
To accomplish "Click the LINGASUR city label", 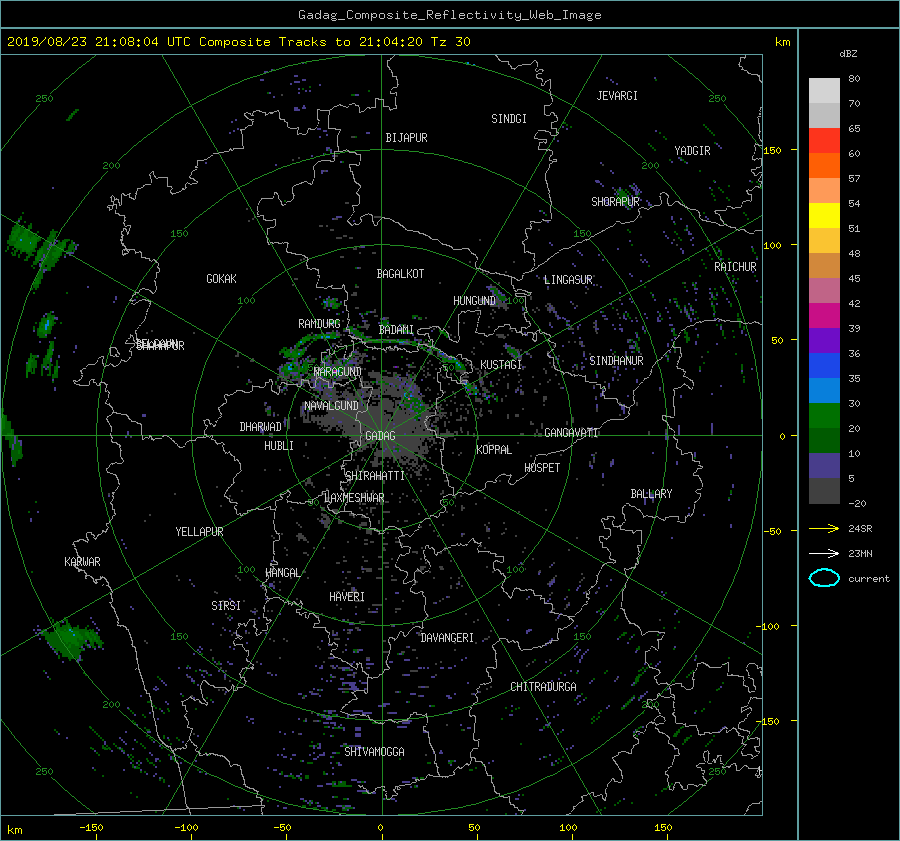I will (x=568, y=280).
